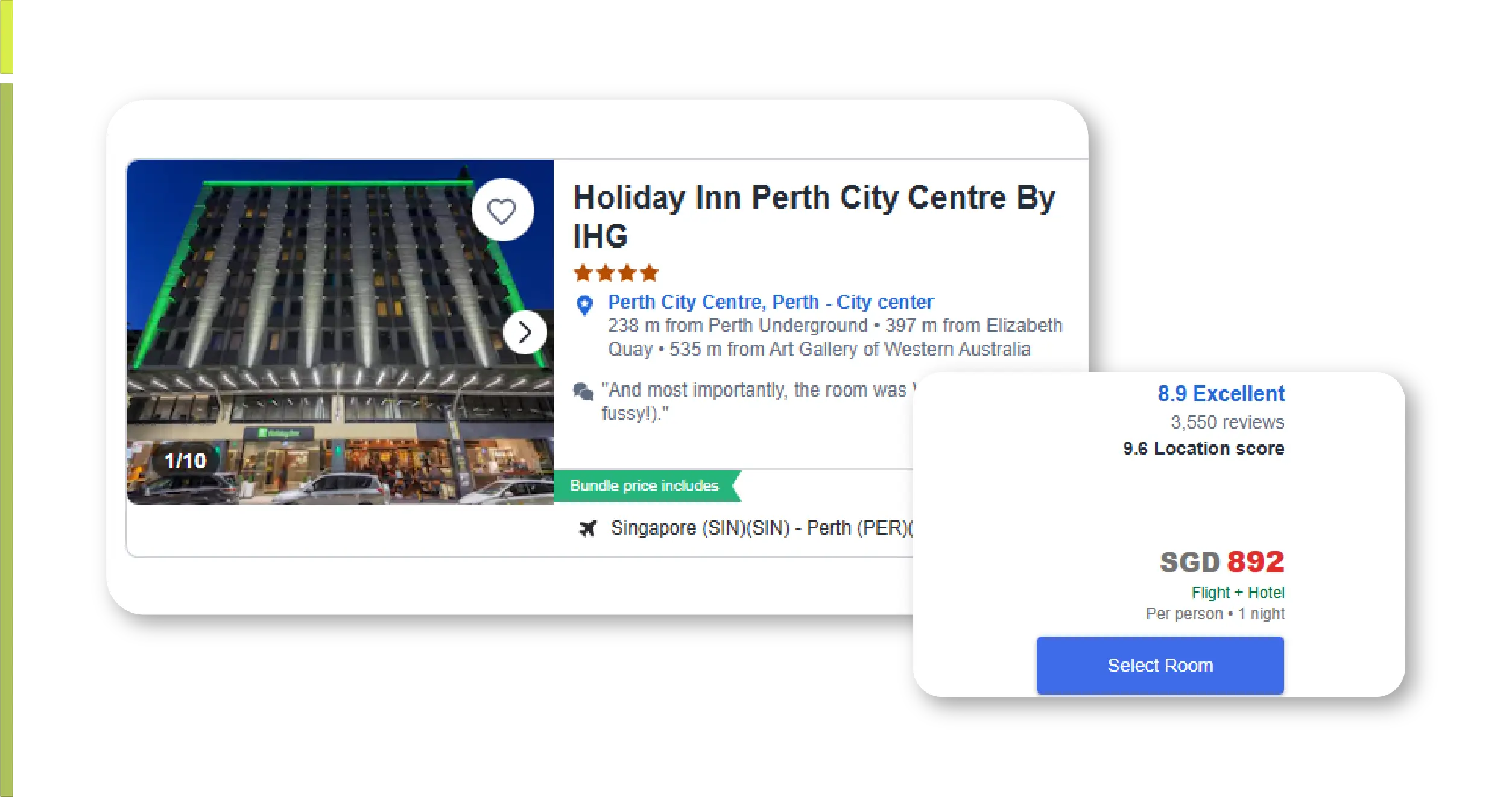Open Perth City Centre location link
Viewport: 1512px width, 797px height.
tap(770, 301)
